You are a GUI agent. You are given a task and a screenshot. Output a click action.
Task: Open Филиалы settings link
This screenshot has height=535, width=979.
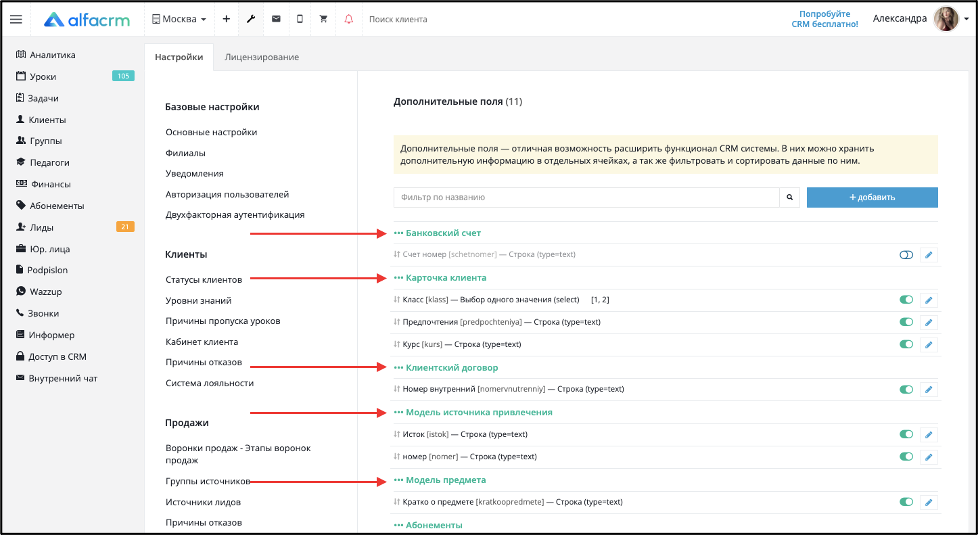pos(185,153)
